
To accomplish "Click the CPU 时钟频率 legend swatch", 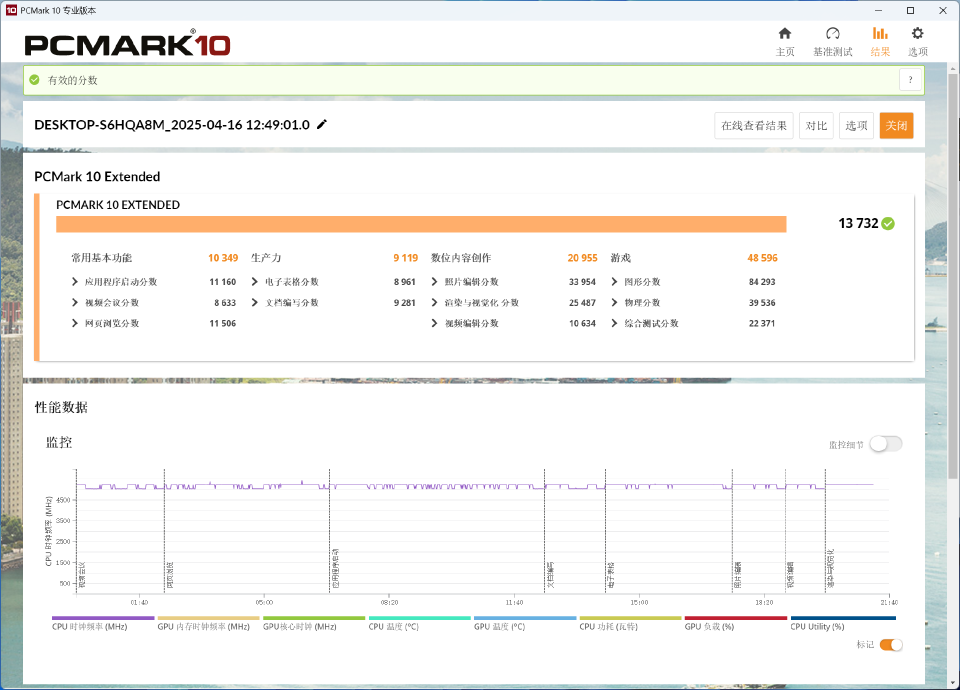I will (x=103, y=618).
